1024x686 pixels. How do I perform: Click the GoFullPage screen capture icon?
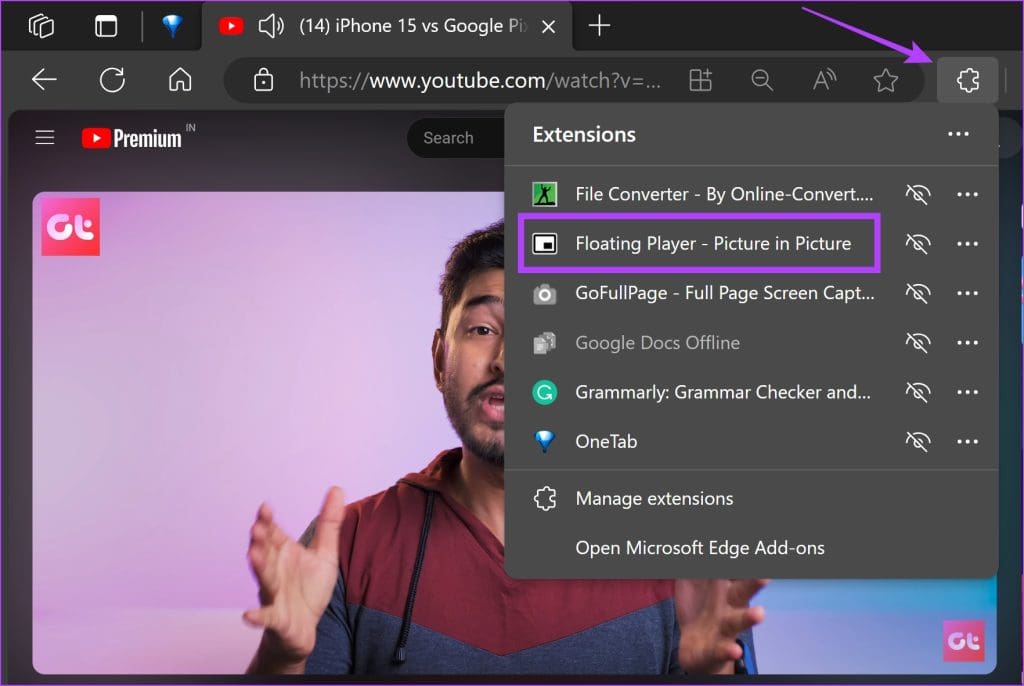click(544, 293)
